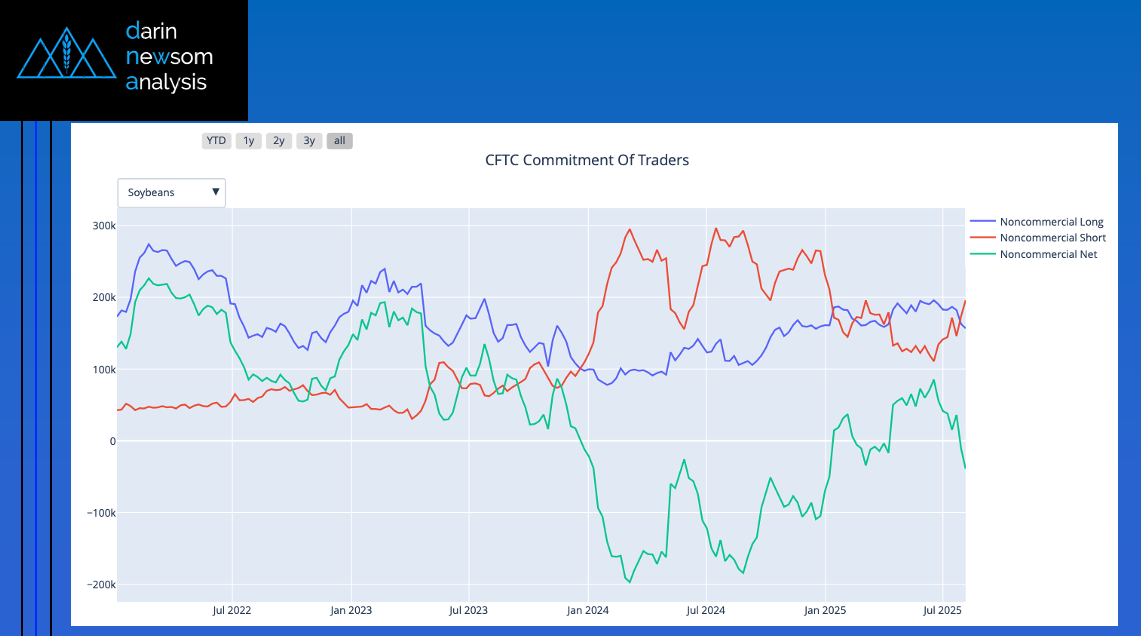The image size is (1141, 636).
Task: Click the CFTC Commitment Of Traders title
Action: click(587, 160)
